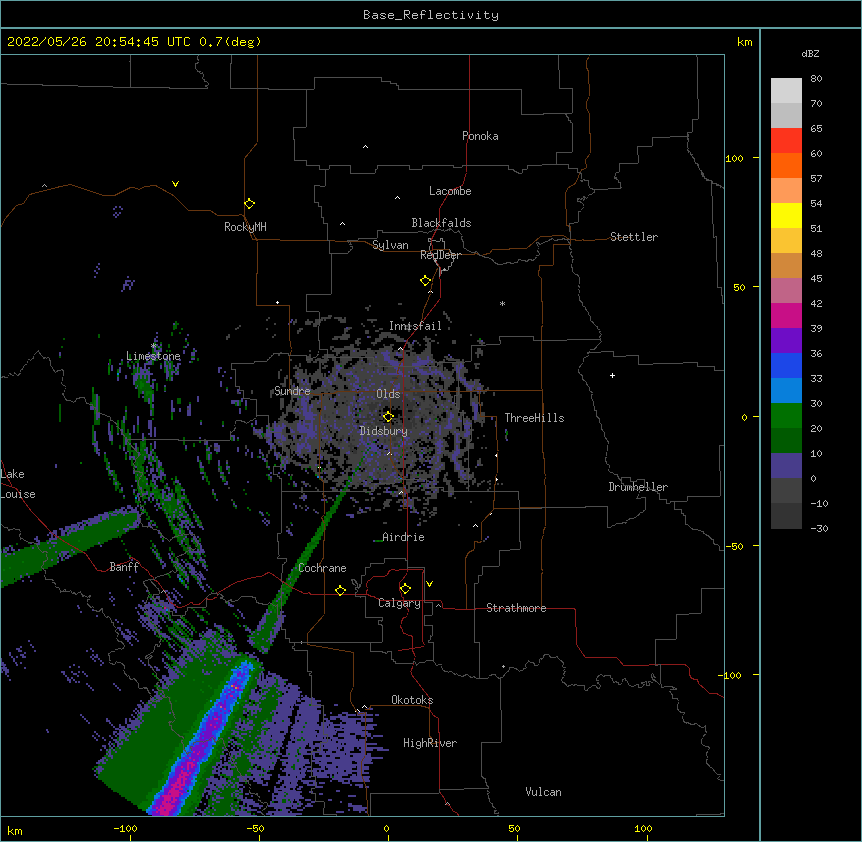Click the Strathmore label

(x=516, y=608)
